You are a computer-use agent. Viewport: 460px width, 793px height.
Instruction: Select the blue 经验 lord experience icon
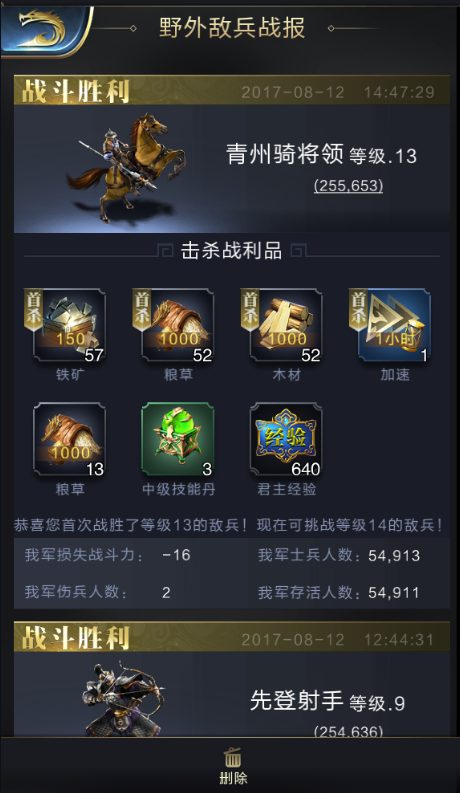pyautogui.click(x=286, y=439)
